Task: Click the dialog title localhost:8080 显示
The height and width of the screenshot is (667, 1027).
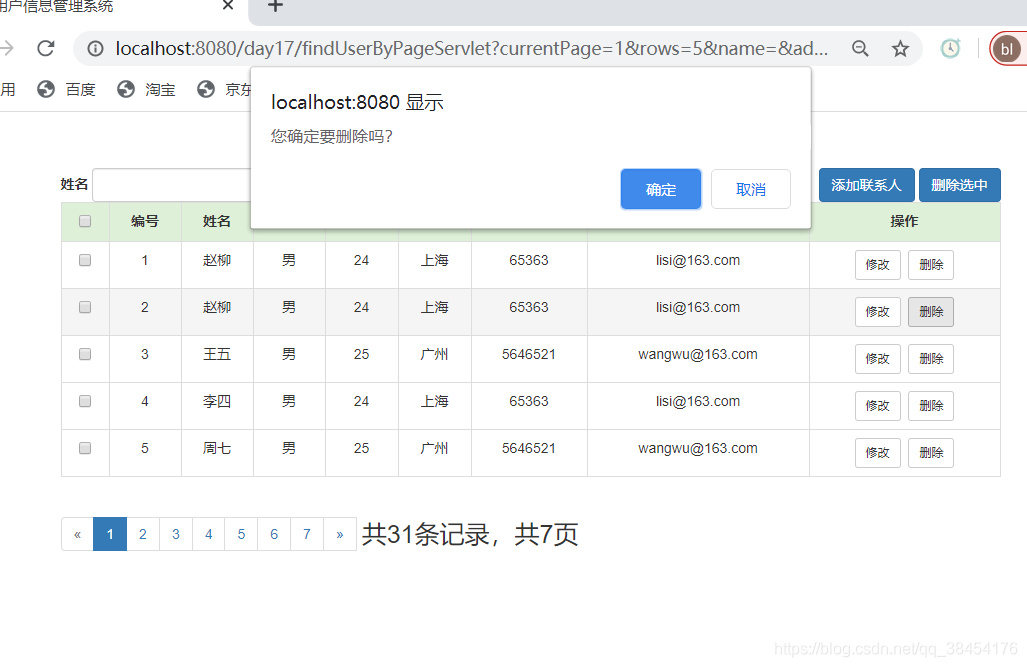Action: pyautogui.click(x=358, y=102)
